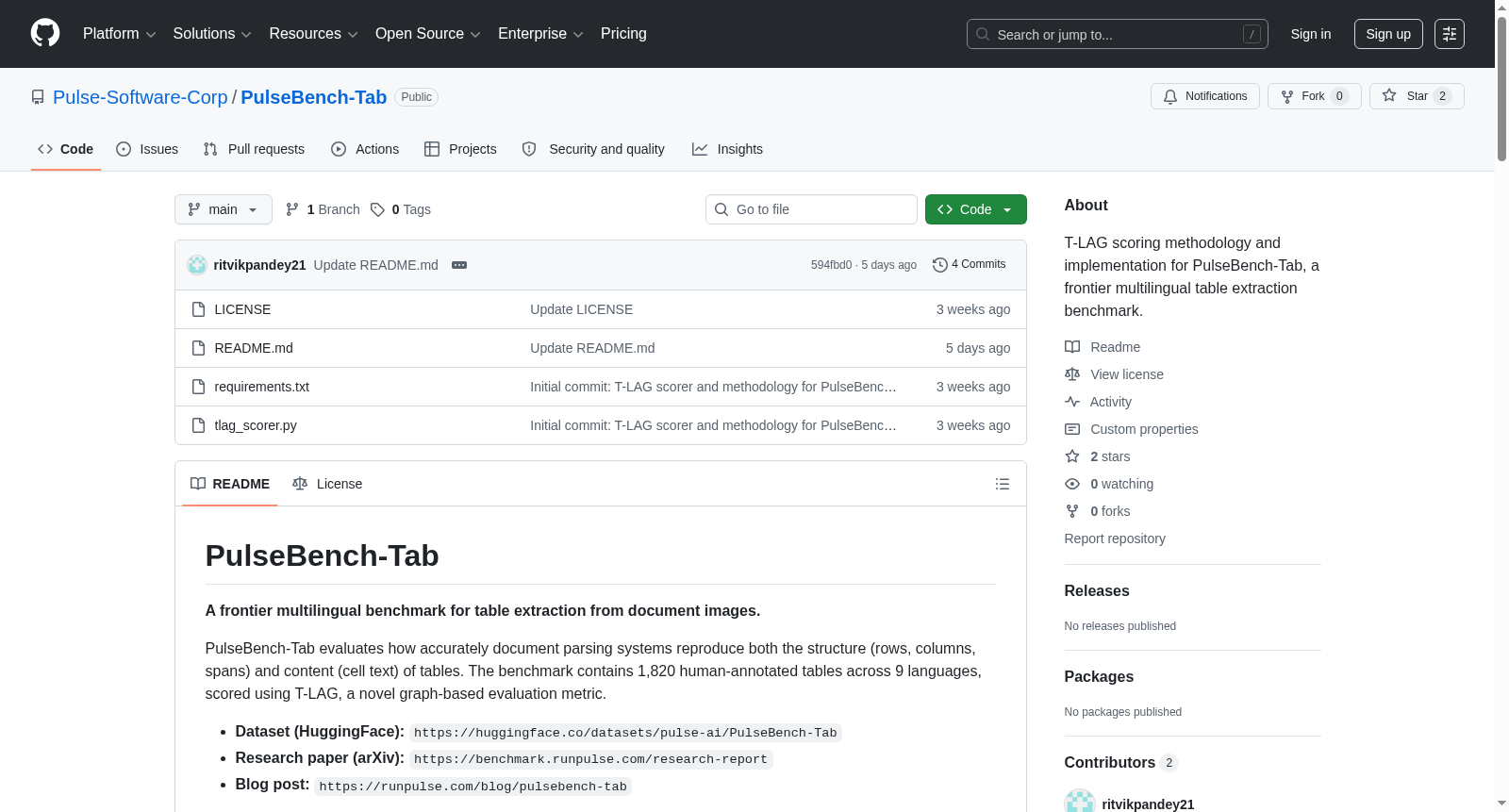Click the eye icon beside 0 watching
1509x812 pixels.
point(1072,484)
